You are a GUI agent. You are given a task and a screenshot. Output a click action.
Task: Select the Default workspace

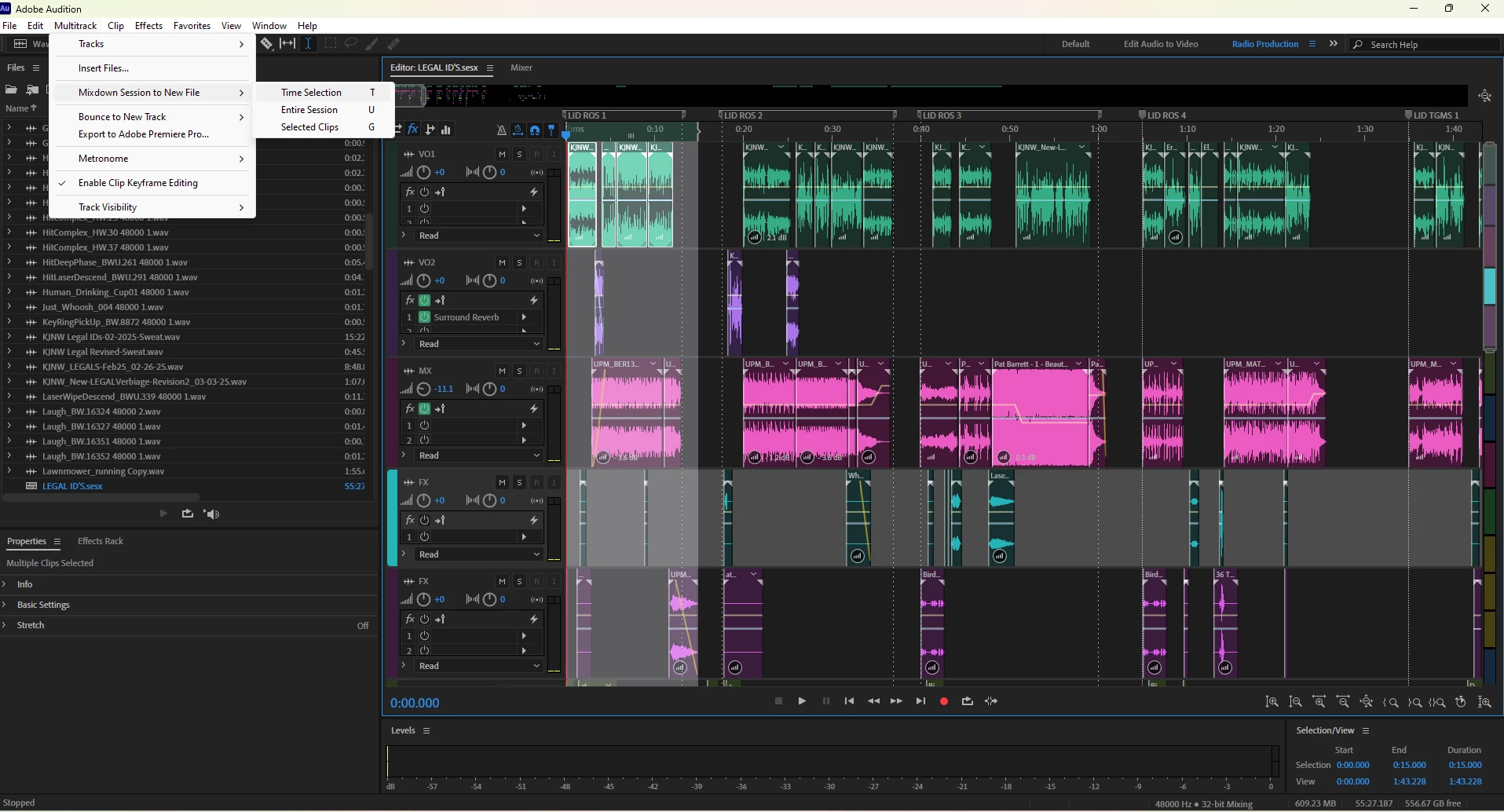point(1075,44)
